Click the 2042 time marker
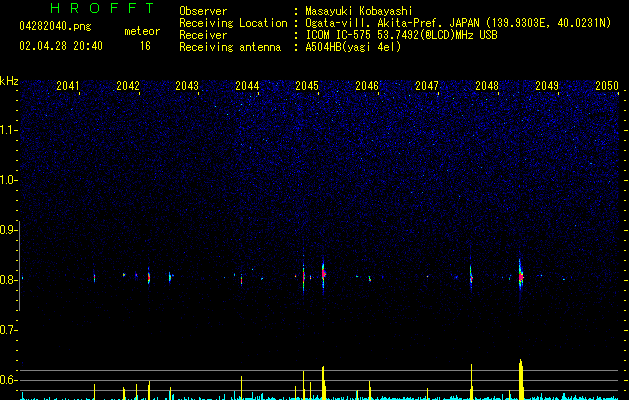This screenshot has width=629, height=400. coord(128,86)
